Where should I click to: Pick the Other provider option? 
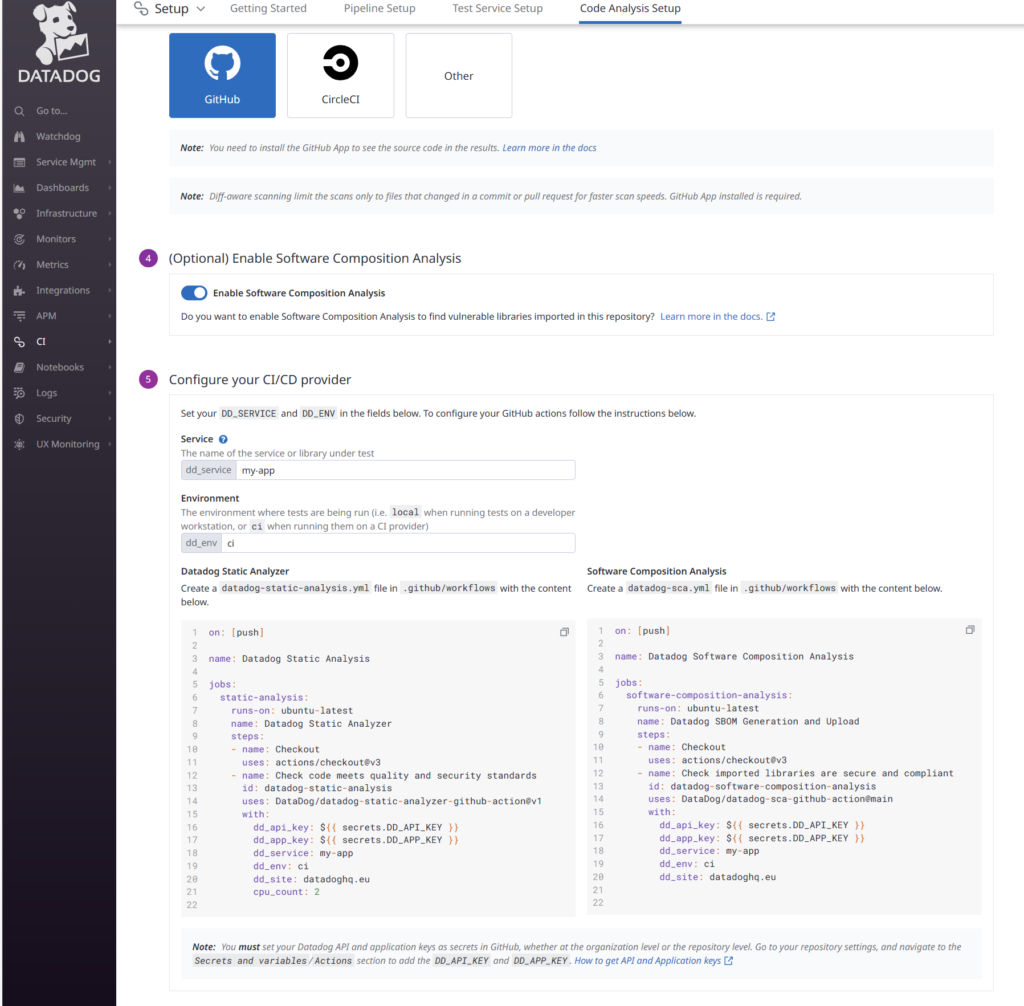coord(459,76)
